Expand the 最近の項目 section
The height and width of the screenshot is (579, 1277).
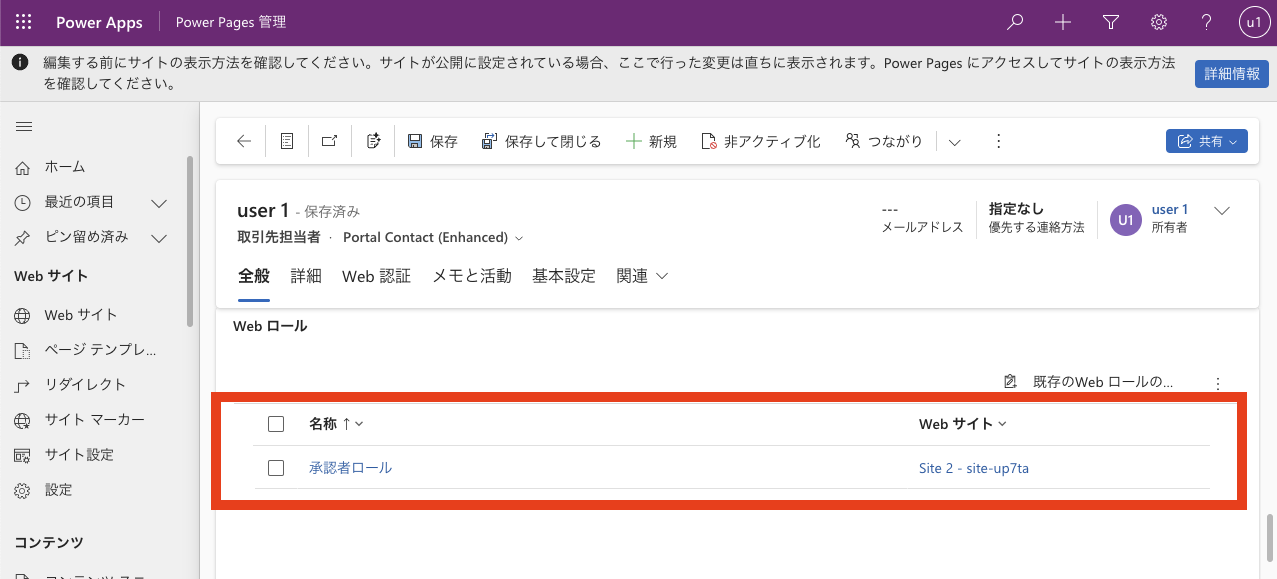pyautogui.click(x=158, y=203)
